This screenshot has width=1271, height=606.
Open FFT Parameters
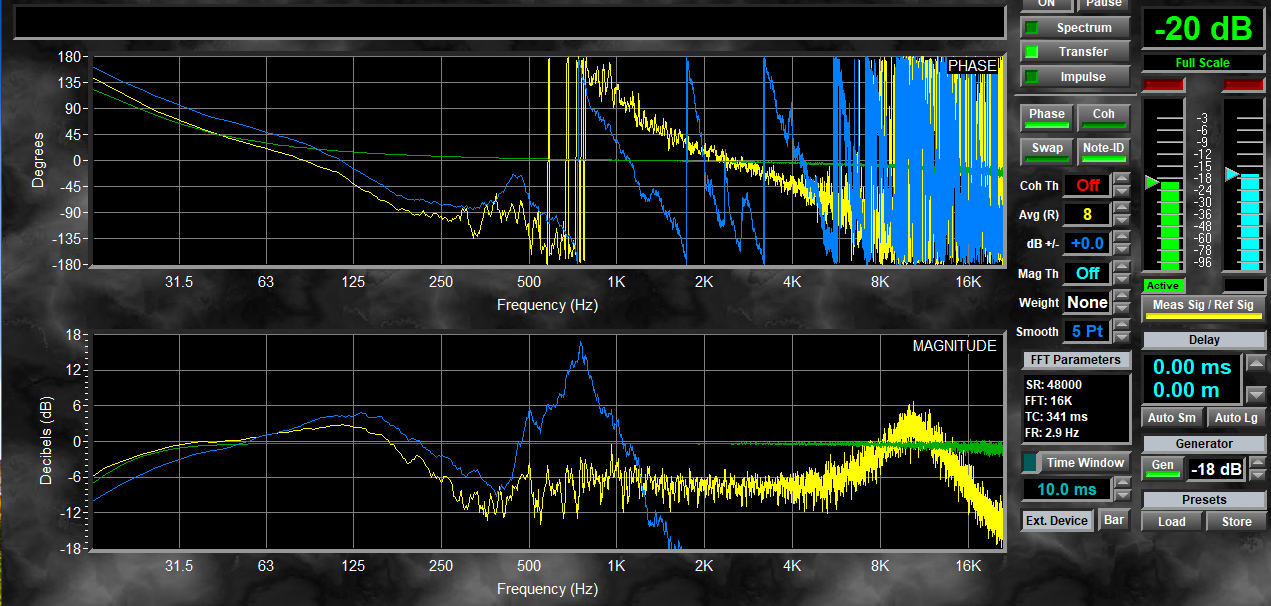pos(1076,360)
